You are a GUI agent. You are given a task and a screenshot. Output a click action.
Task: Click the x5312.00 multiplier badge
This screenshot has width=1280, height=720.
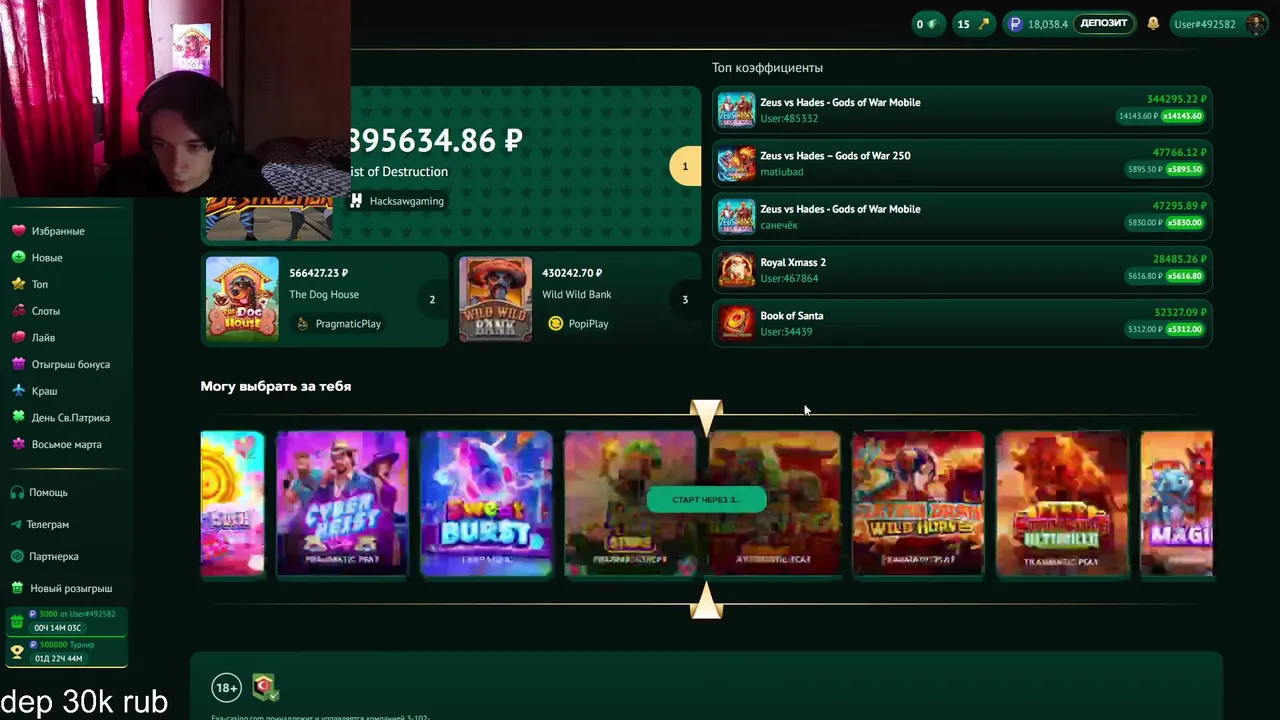pos(1184,329)
